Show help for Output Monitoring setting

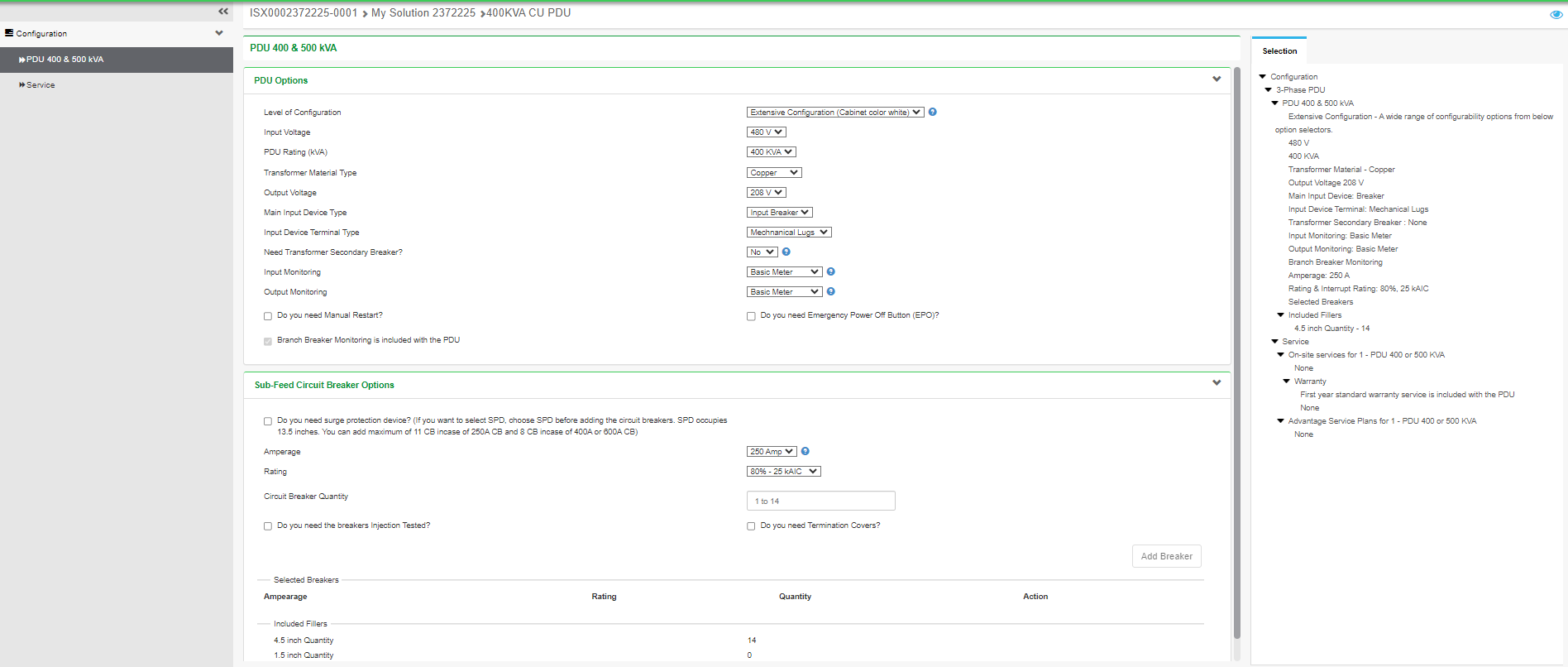point(831,291)
